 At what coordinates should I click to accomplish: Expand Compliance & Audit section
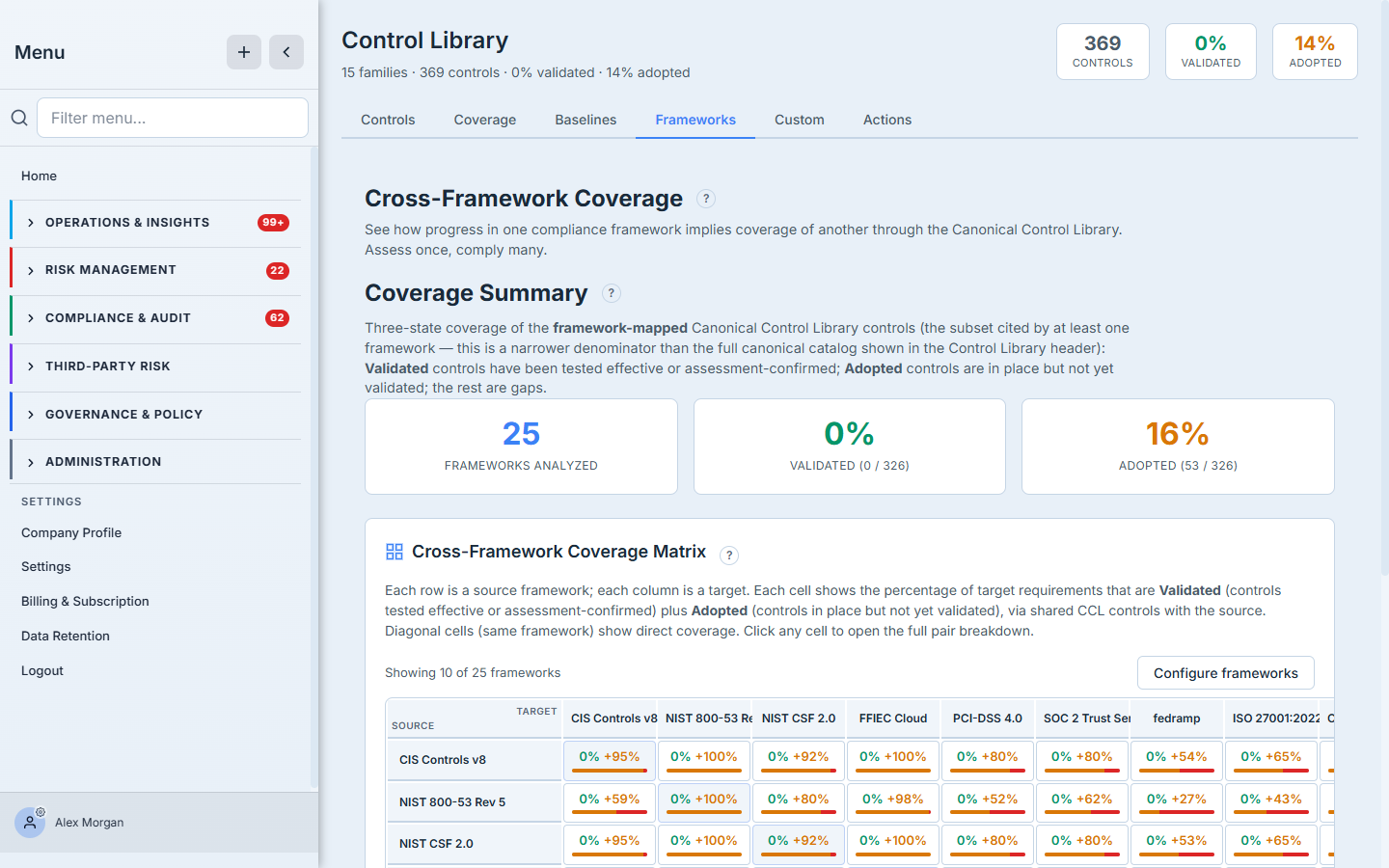click(155, 318)
